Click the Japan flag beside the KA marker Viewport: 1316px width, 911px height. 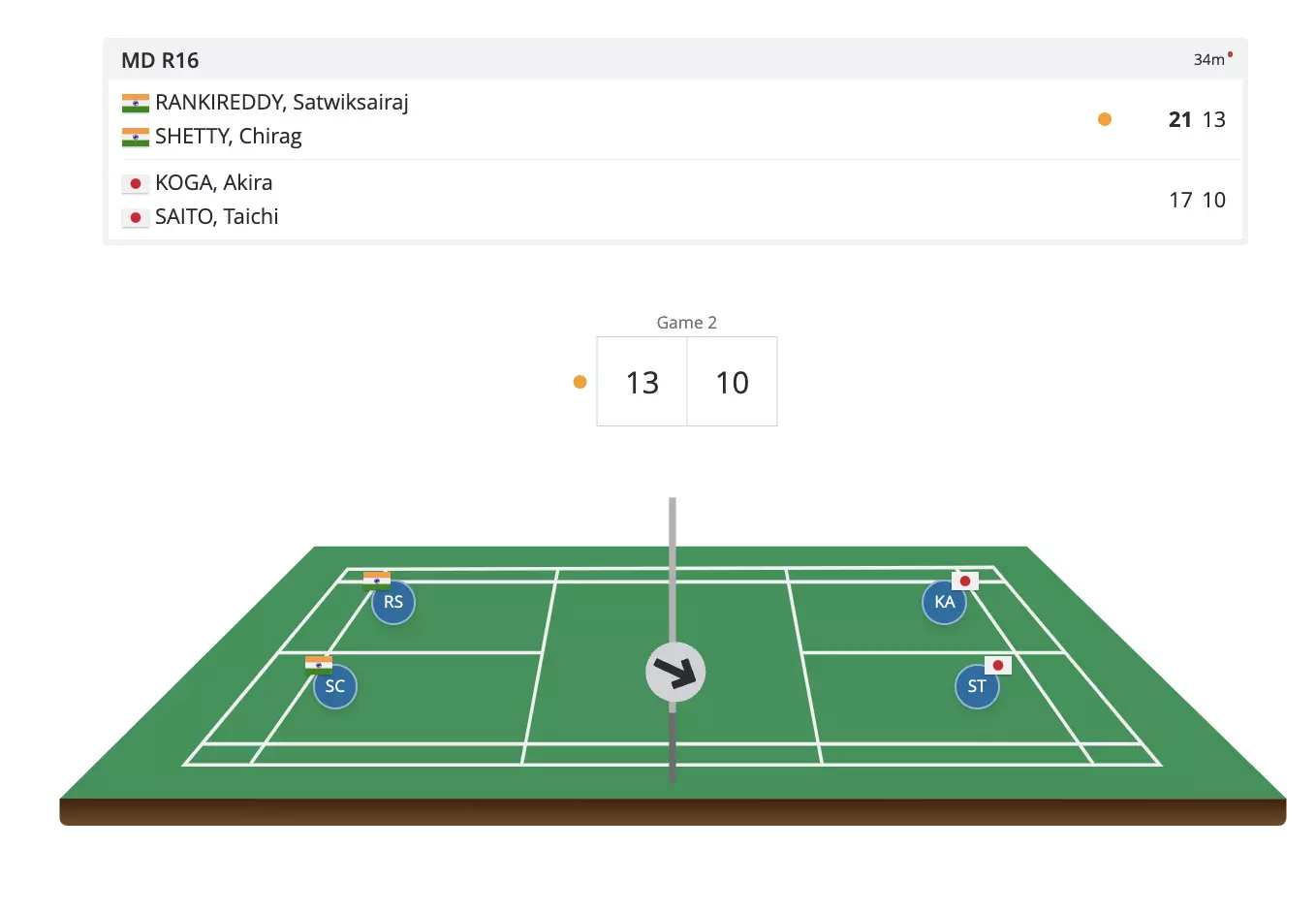965,581
